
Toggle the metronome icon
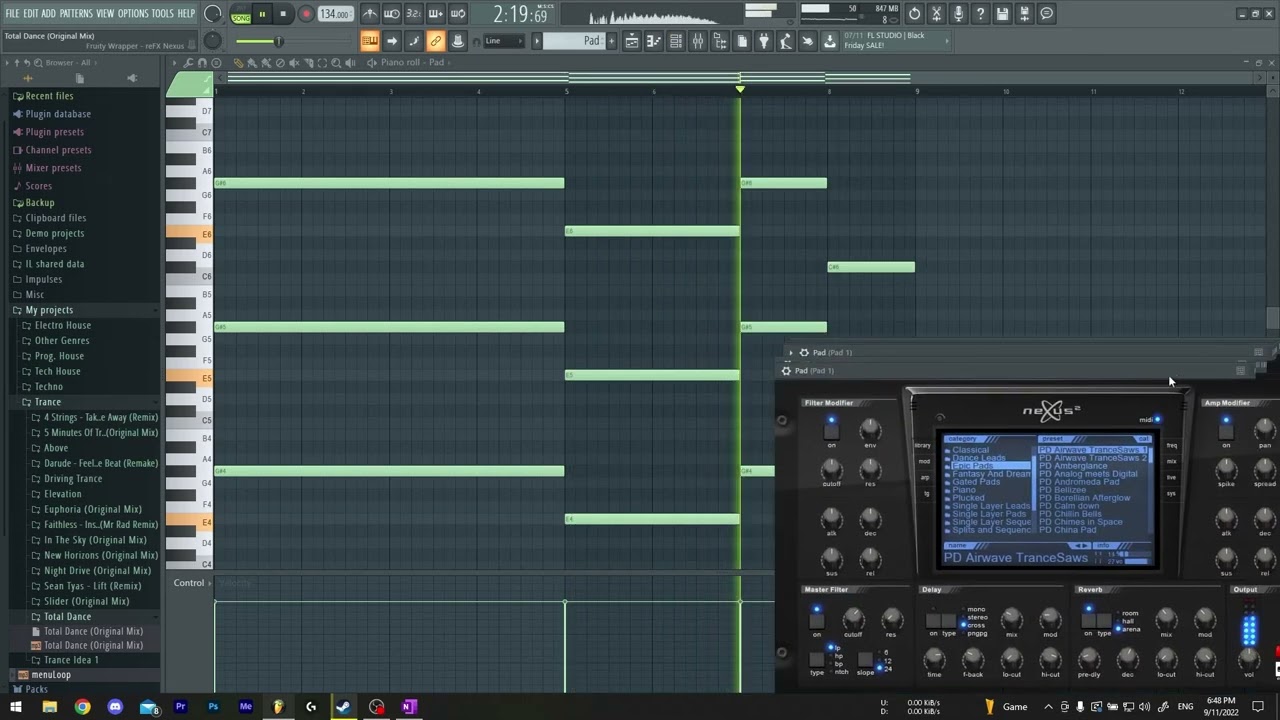[x=370, y=14]
